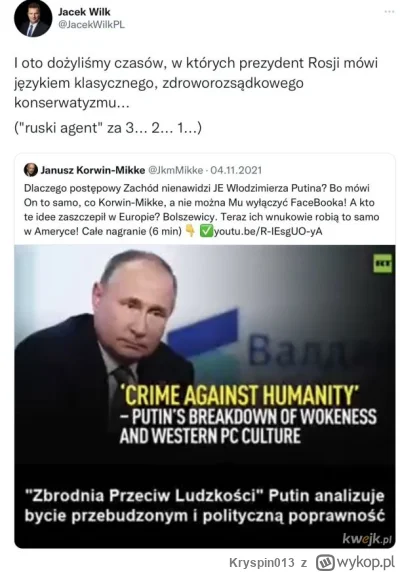
Task: Open the Kryspin013 user profile
Action: pyautogui.click(x=261, y=563)
